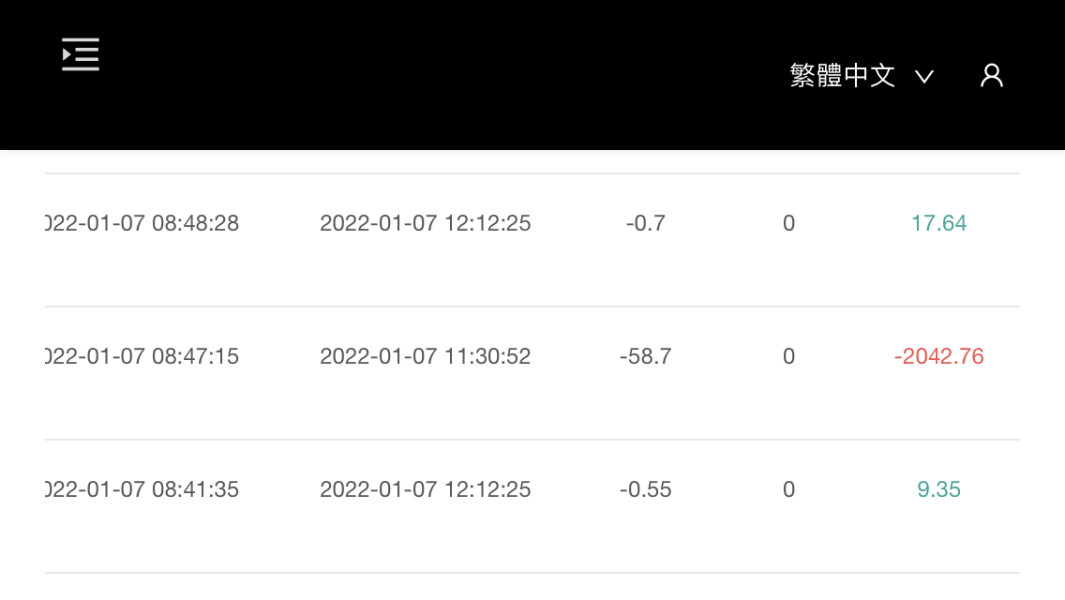Click the 0 cell in first row
Image resolution: width=1065 pixels, height=600 pixels.
[x=789, y=223]
